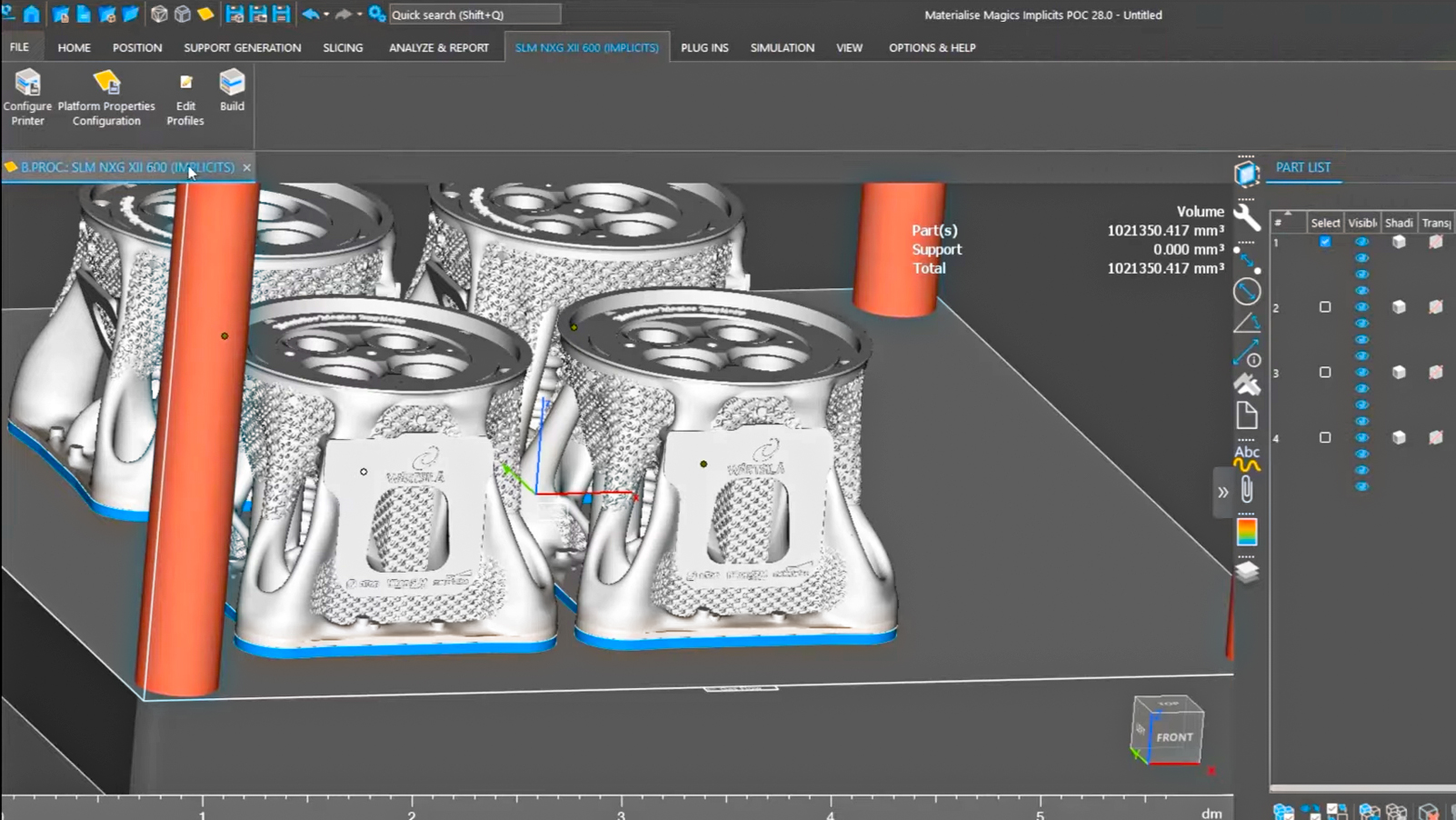
Task: Click the FRONT face of view cube
Action: [x=1175, y=737]
